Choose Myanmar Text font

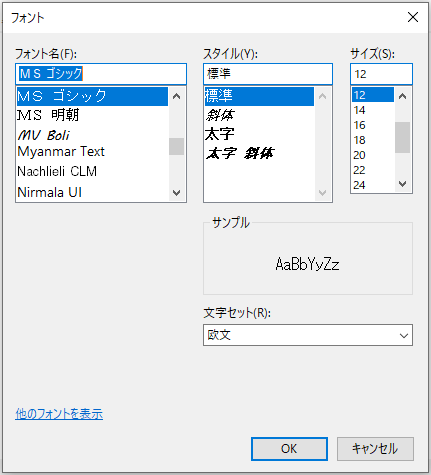pos(92,152)
